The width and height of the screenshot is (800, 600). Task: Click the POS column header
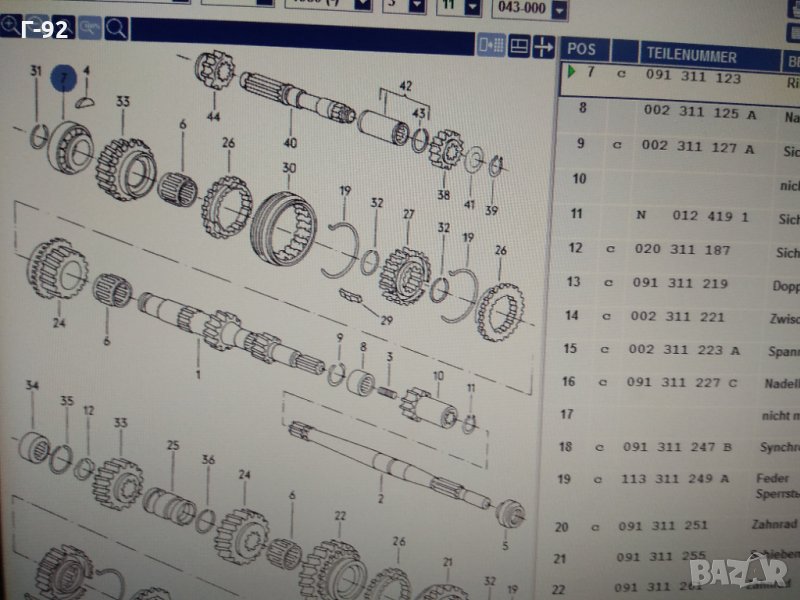(x=581, y=49)
